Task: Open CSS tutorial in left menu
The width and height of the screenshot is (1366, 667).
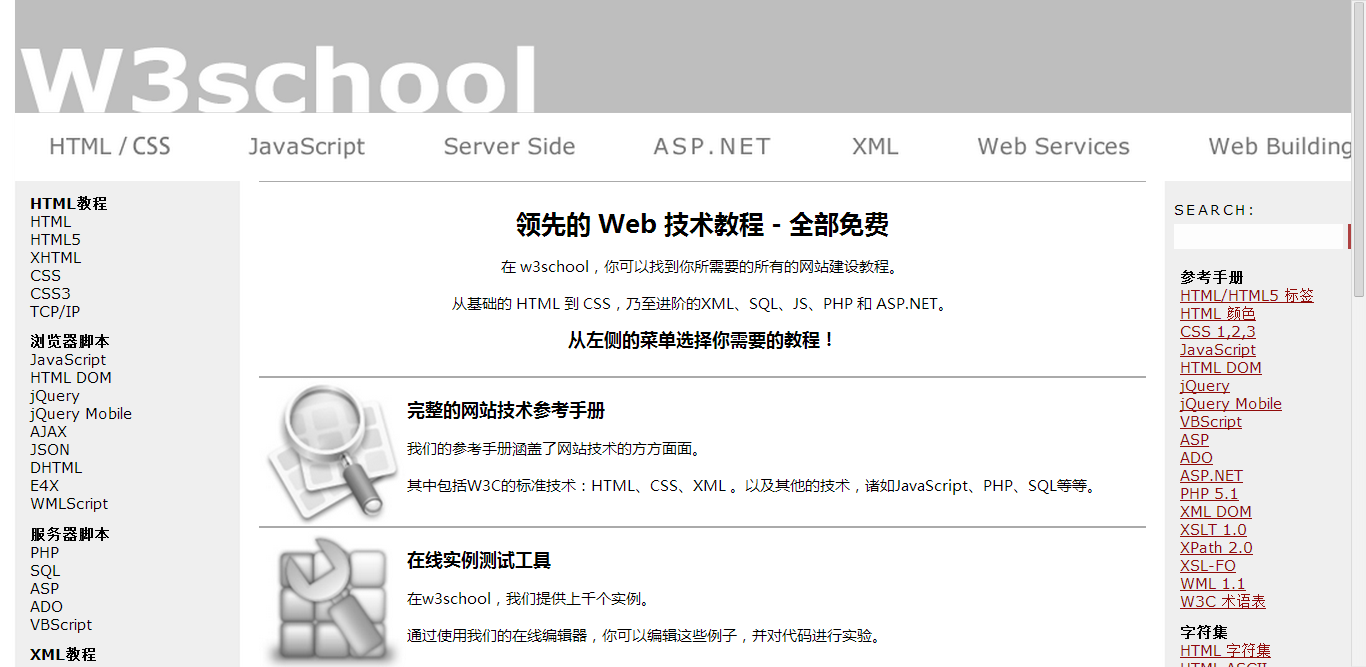Action: pyautogui.click(x=45, y=276)
